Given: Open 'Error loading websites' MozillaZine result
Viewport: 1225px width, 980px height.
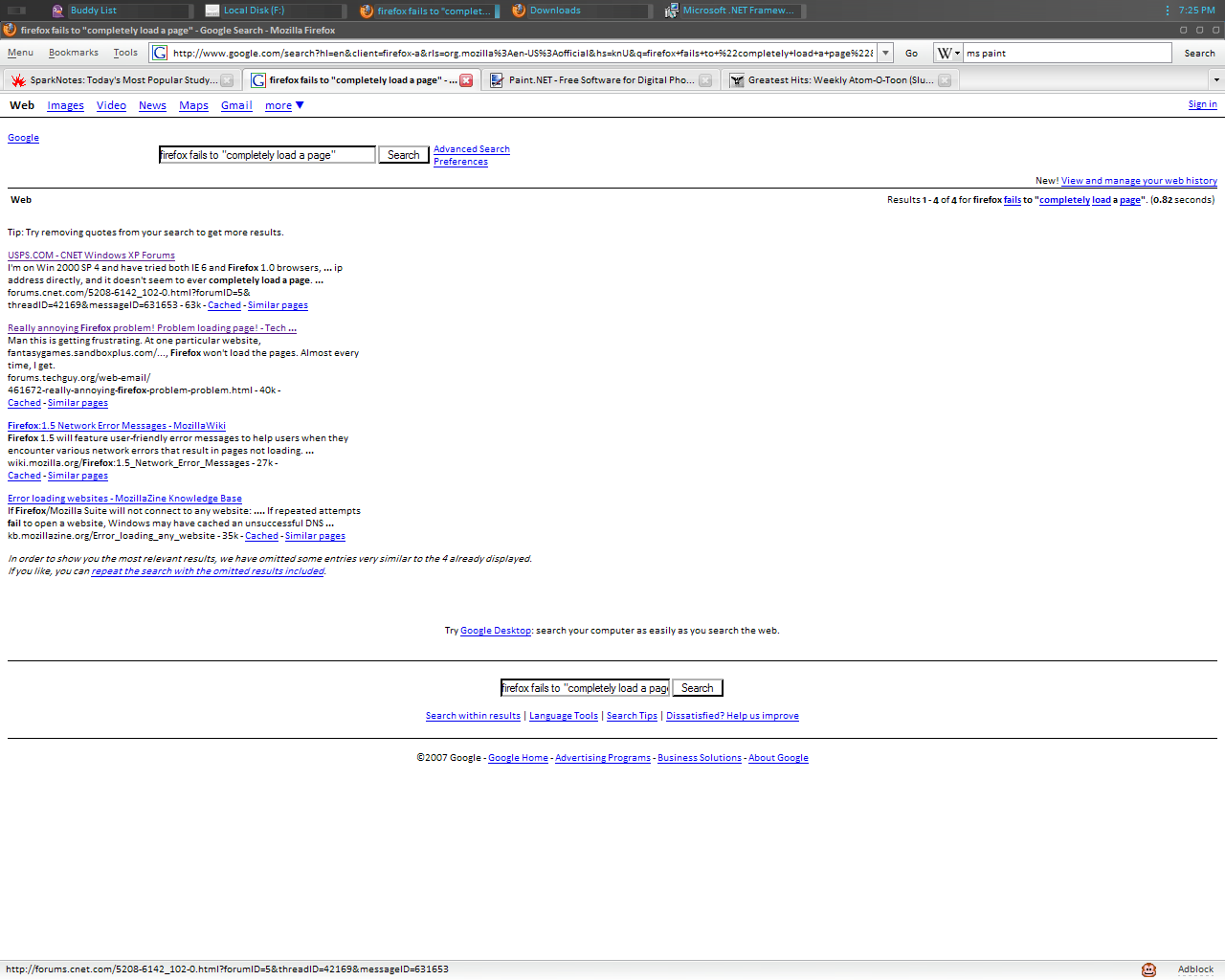Looking at the screenshot, I should click(x=124, y=499).
